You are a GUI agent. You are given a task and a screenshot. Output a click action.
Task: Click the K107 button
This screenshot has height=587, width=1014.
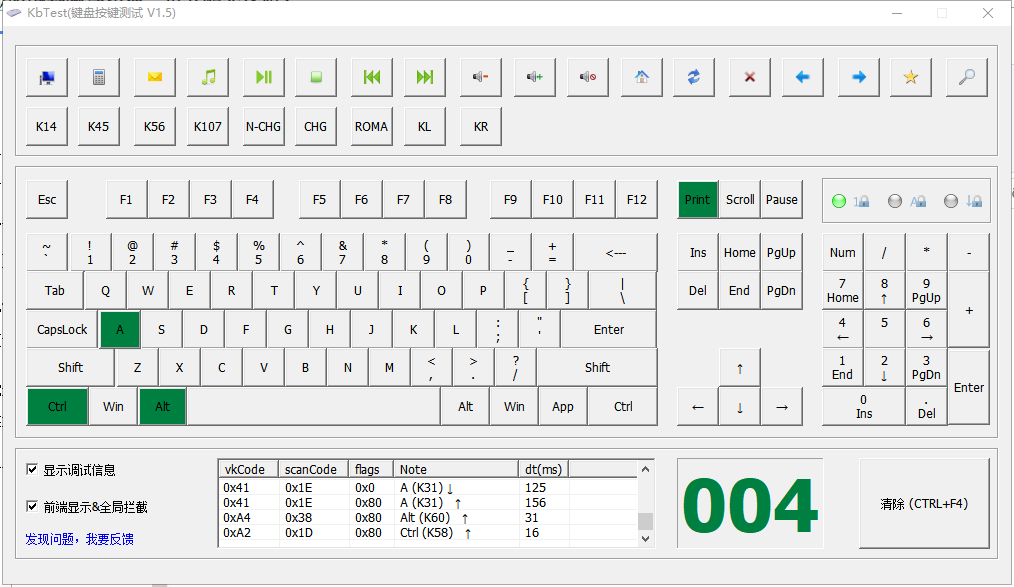click(208, 127)
